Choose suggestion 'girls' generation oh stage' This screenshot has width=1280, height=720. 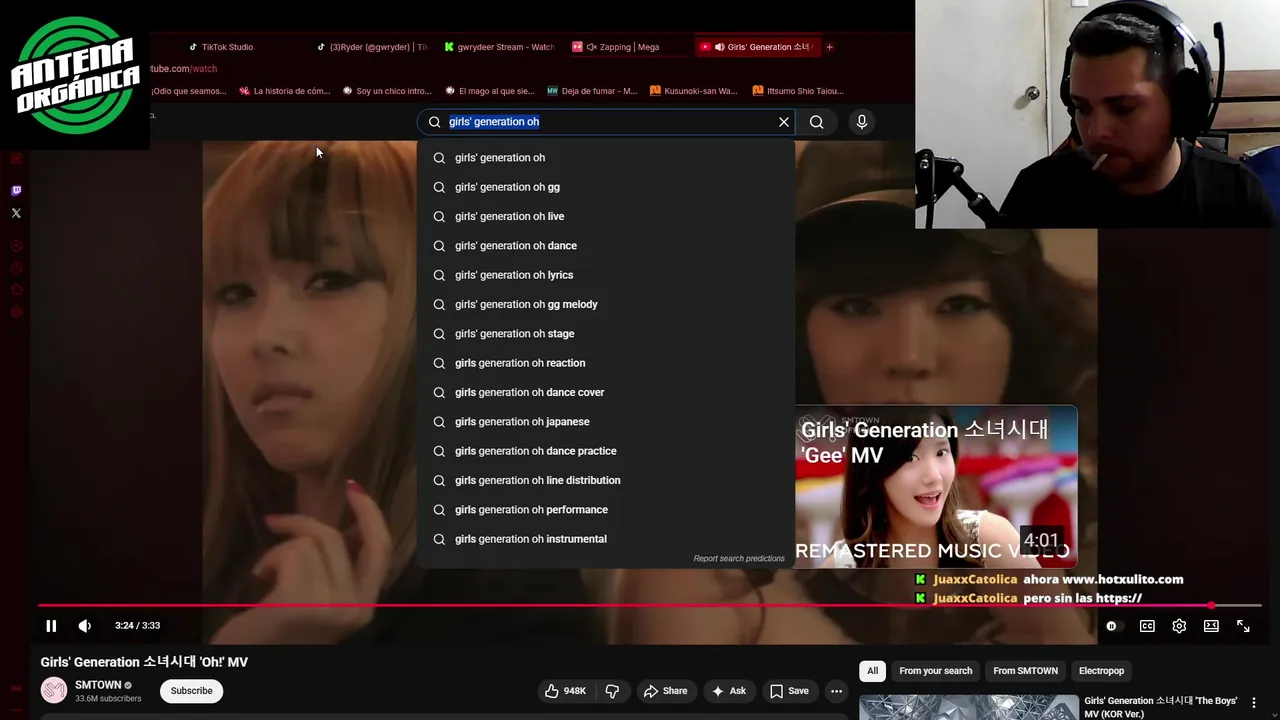tap(606, 334)
